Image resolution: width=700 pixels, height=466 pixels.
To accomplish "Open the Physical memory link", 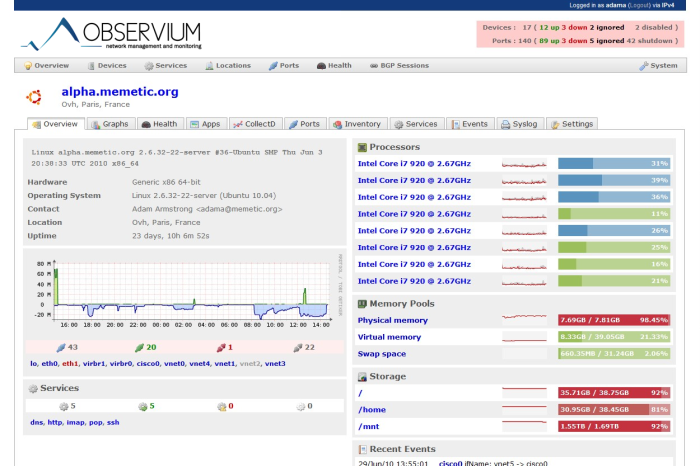I will coord(392,320).
